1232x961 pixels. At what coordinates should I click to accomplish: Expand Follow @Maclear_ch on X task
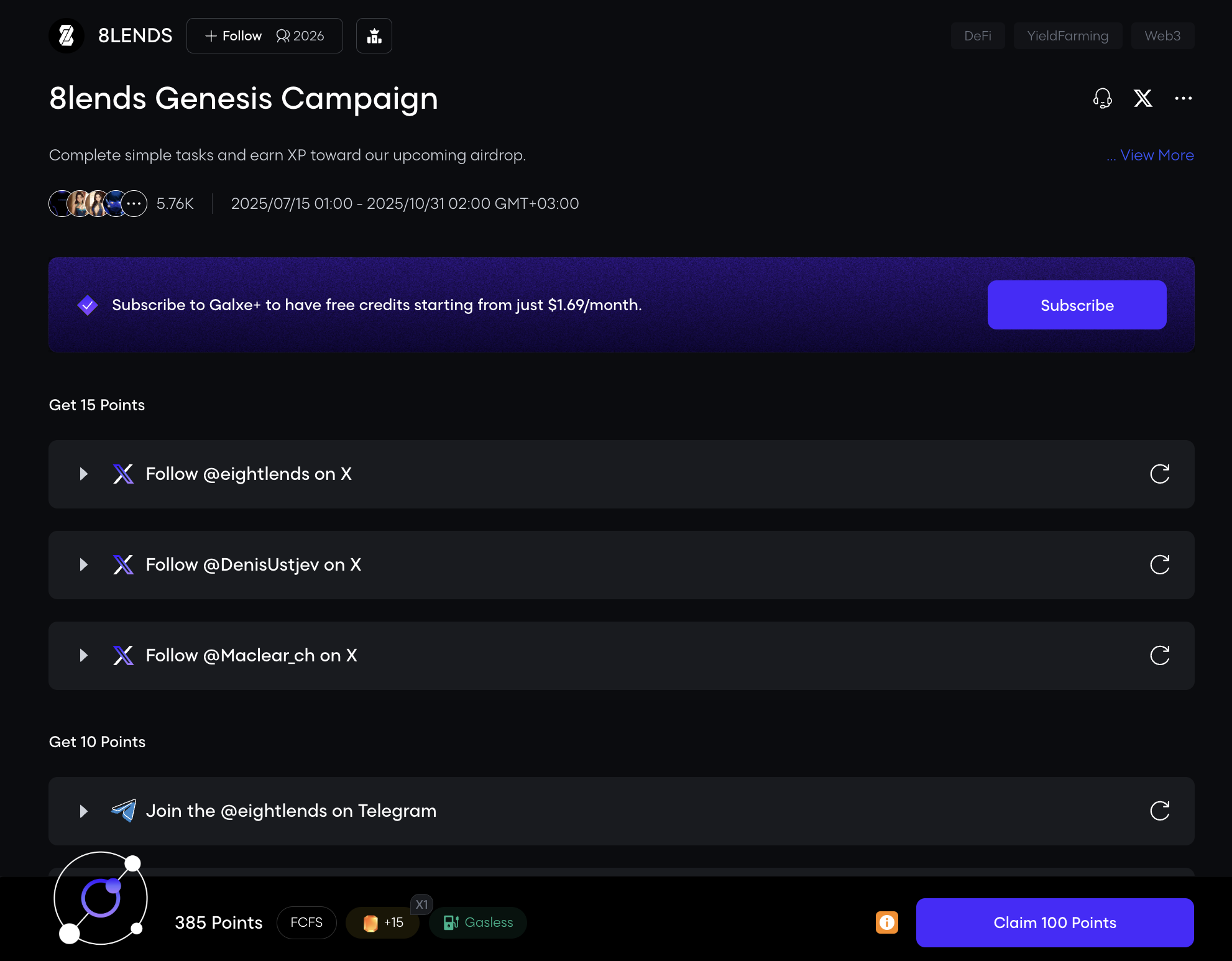83,656
